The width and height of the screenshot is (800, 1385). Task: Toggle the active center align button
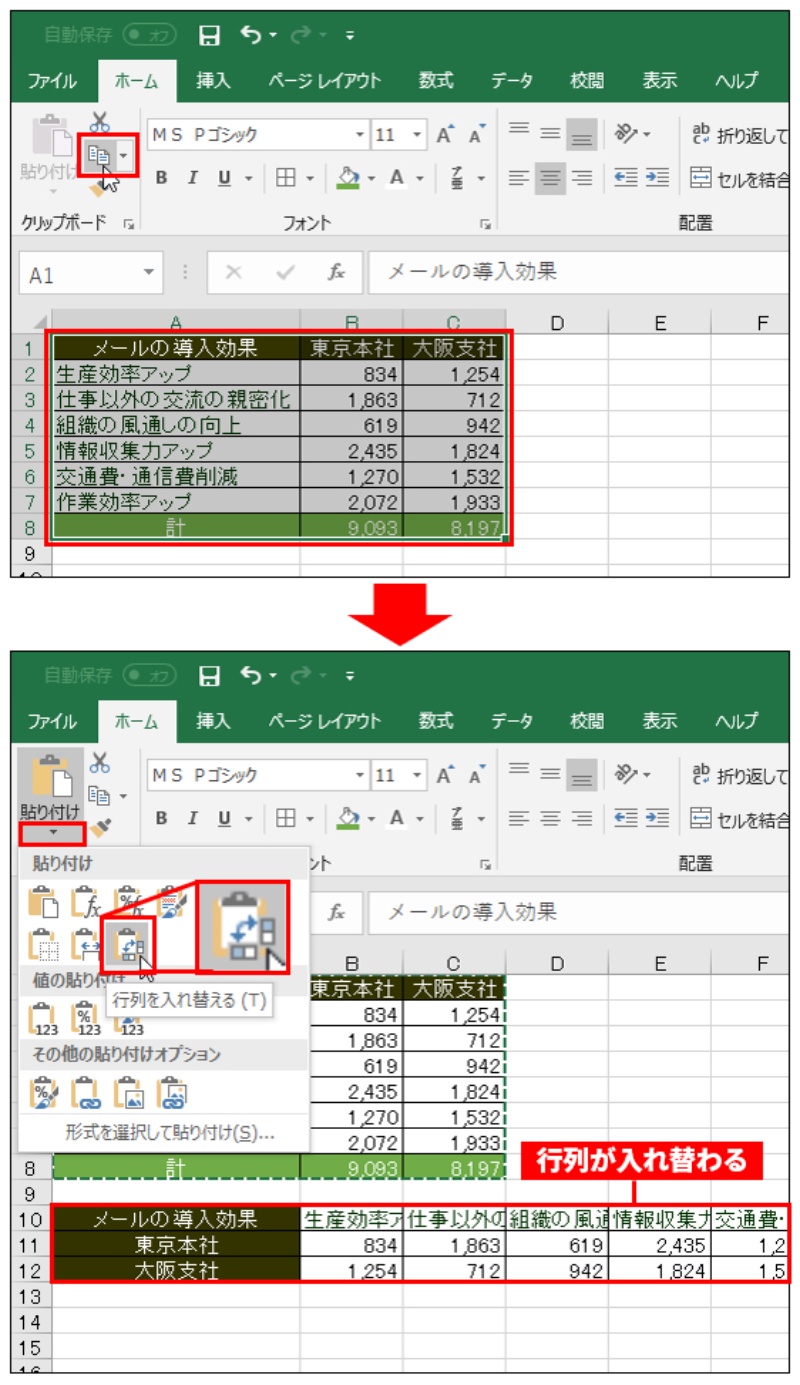click(x=549, y=178)
